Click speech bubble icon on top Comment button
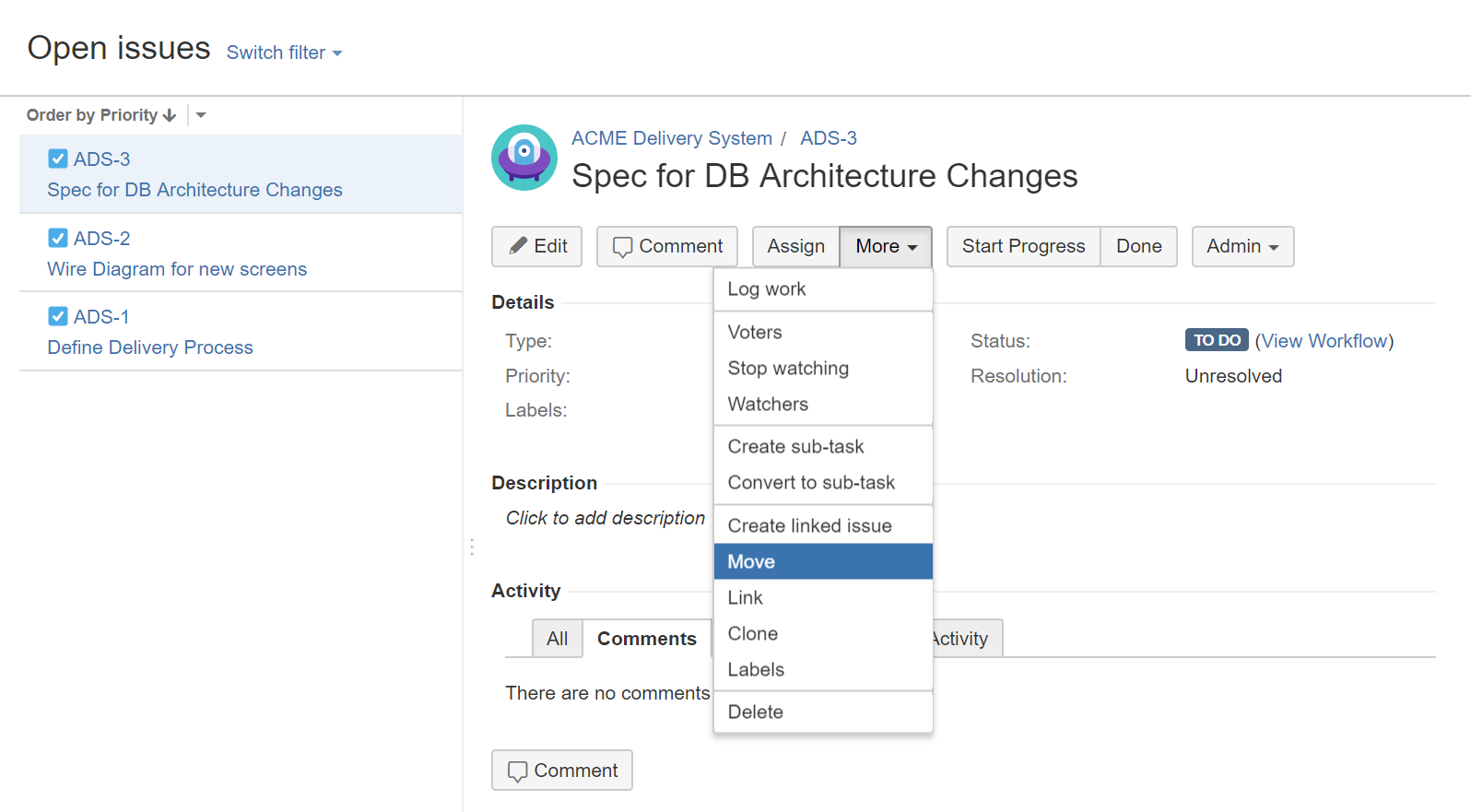Image resolution: width=1471 pixels, height=812 pixels. [623, 247]
